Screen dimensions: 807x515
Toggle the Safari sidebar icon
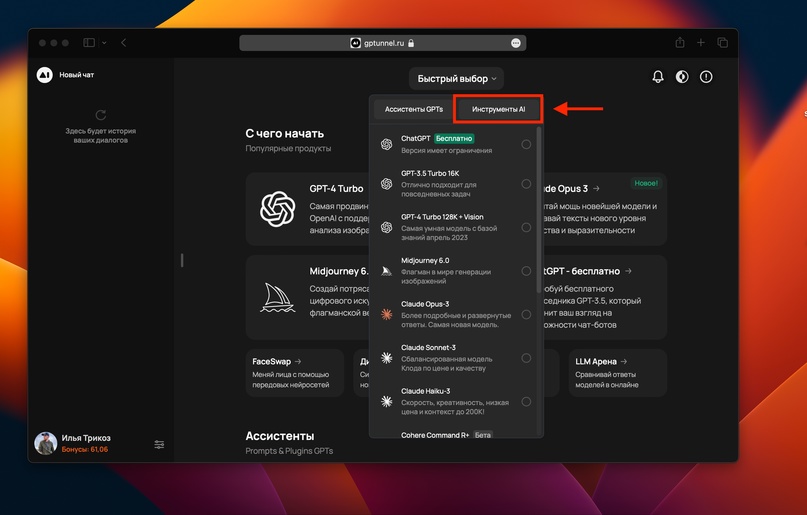[89, 43]
